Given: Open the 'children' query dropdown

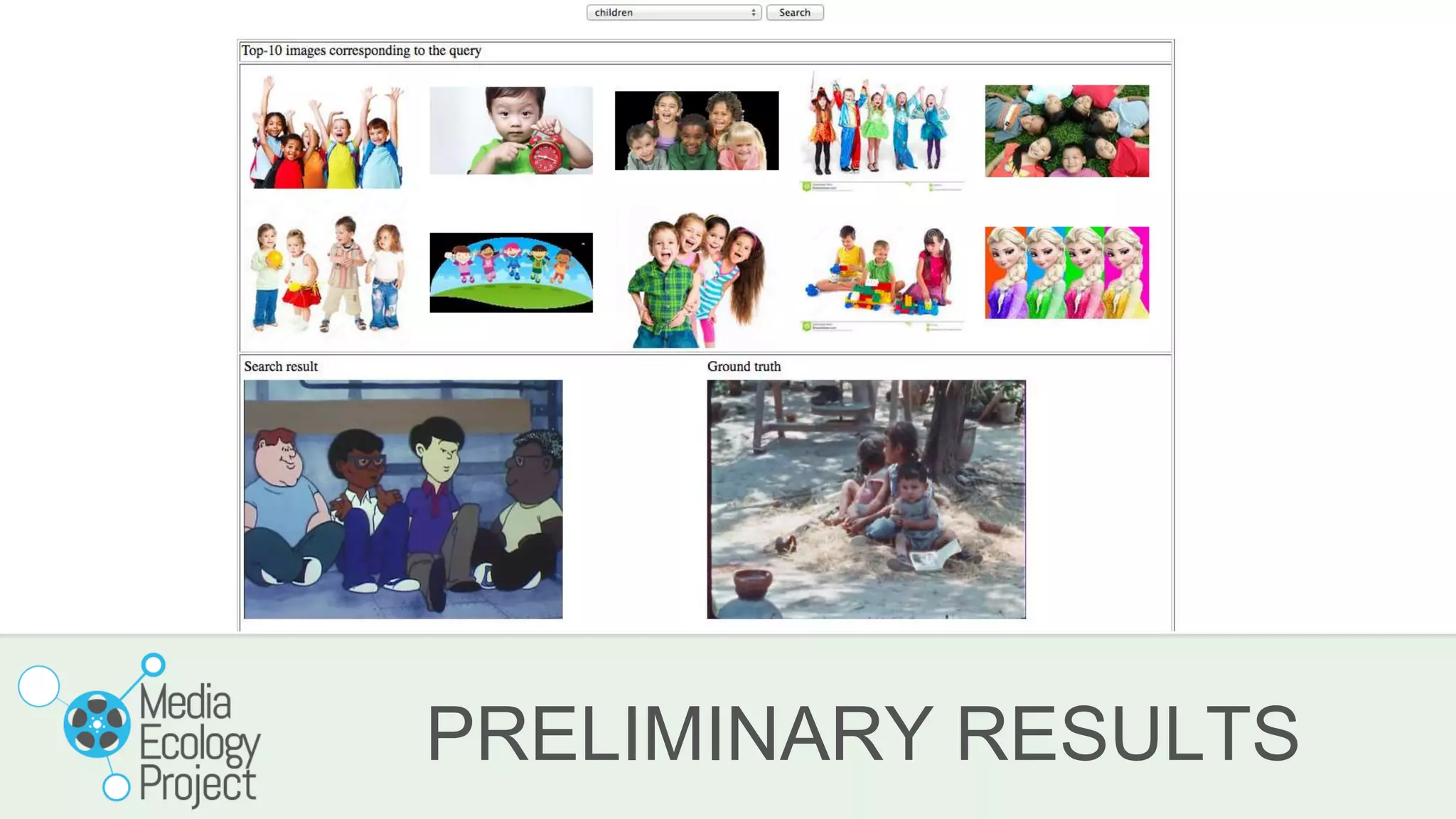Looking at the screenshot, I should (673, 13).
